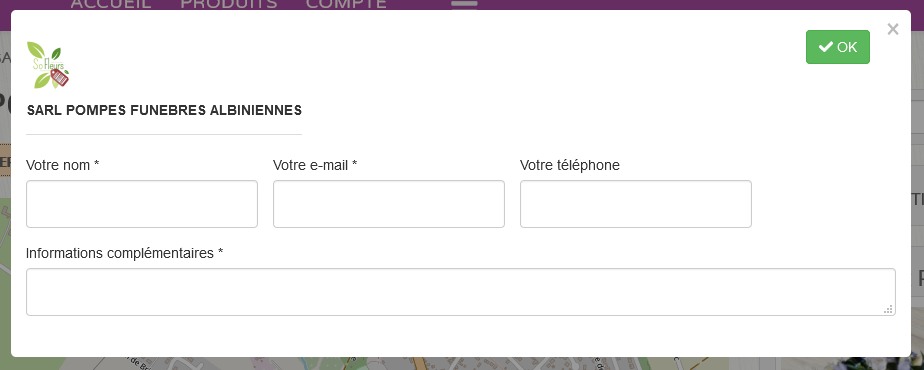Focus the Votre téléphone input field
This screenshot has height=370, width=924.
pyautogui.click(x=636, y=204)
